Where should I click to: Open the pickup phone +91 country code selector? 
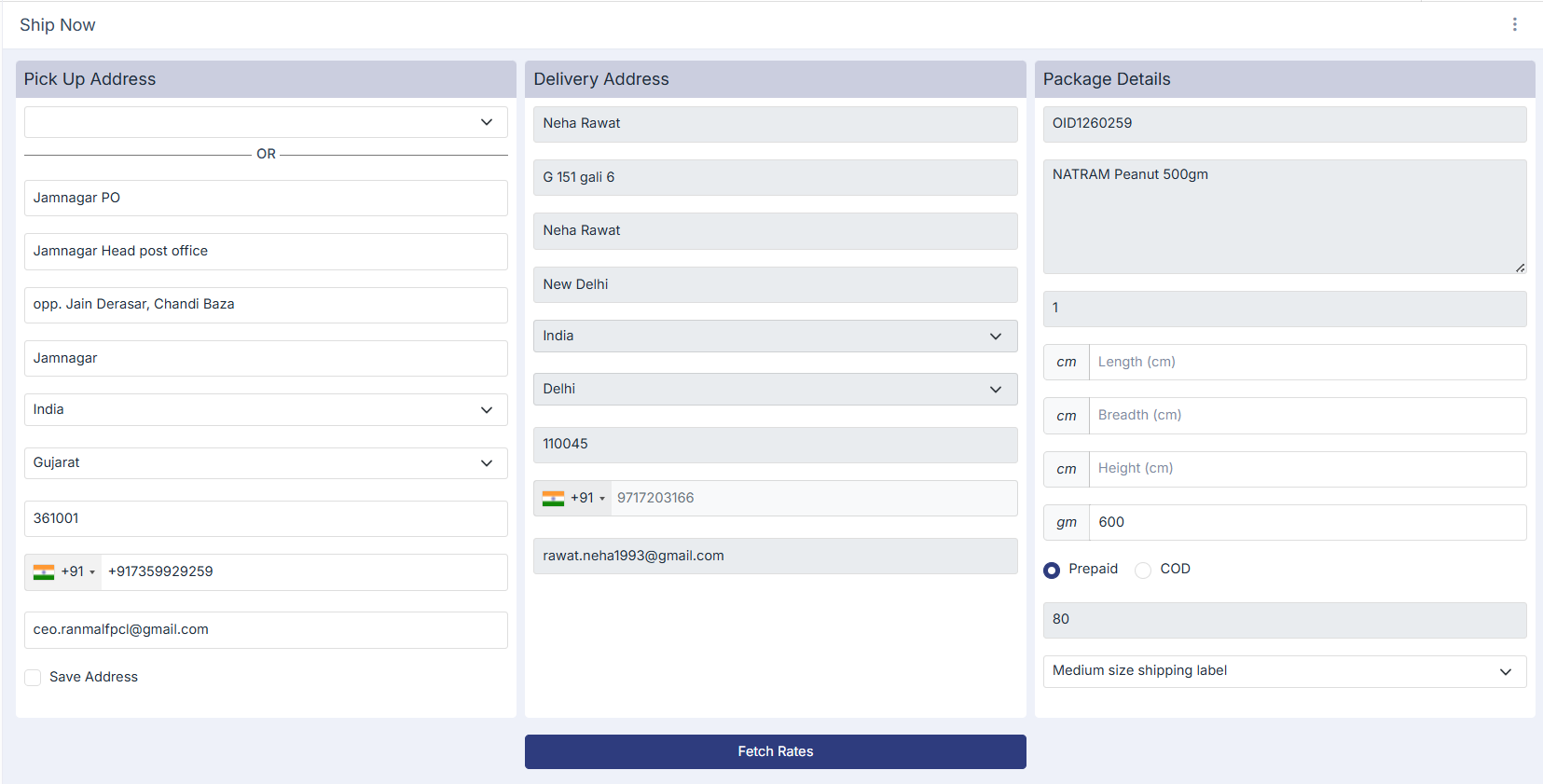coord(78,572)
